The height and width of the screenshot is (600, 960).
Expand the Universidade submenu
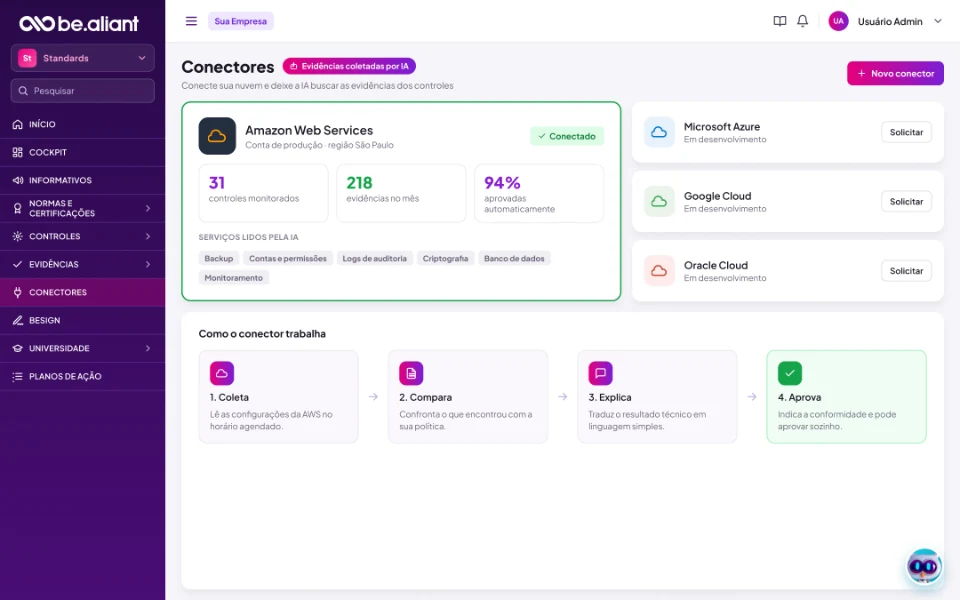148,348
